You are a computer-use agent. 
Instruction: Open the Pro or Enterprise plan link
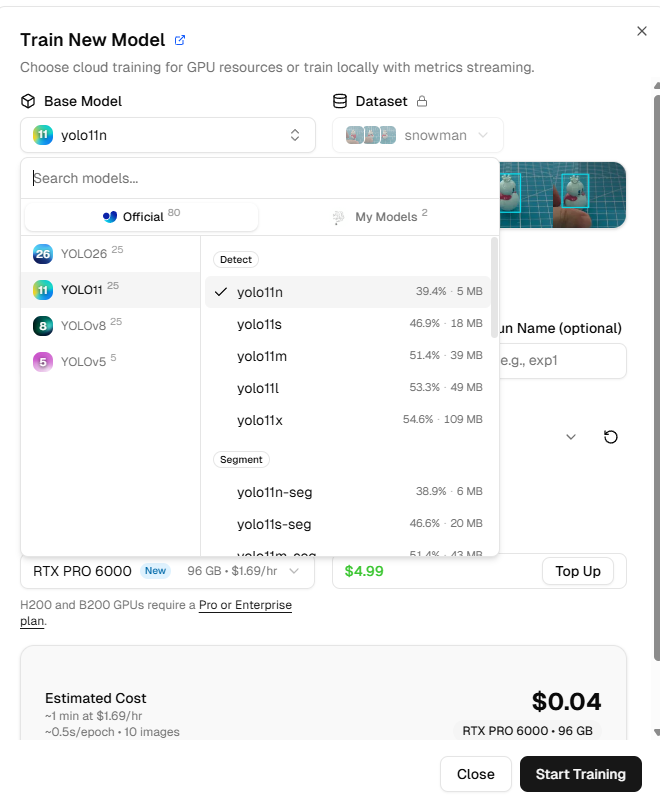[x=245, y=605]
